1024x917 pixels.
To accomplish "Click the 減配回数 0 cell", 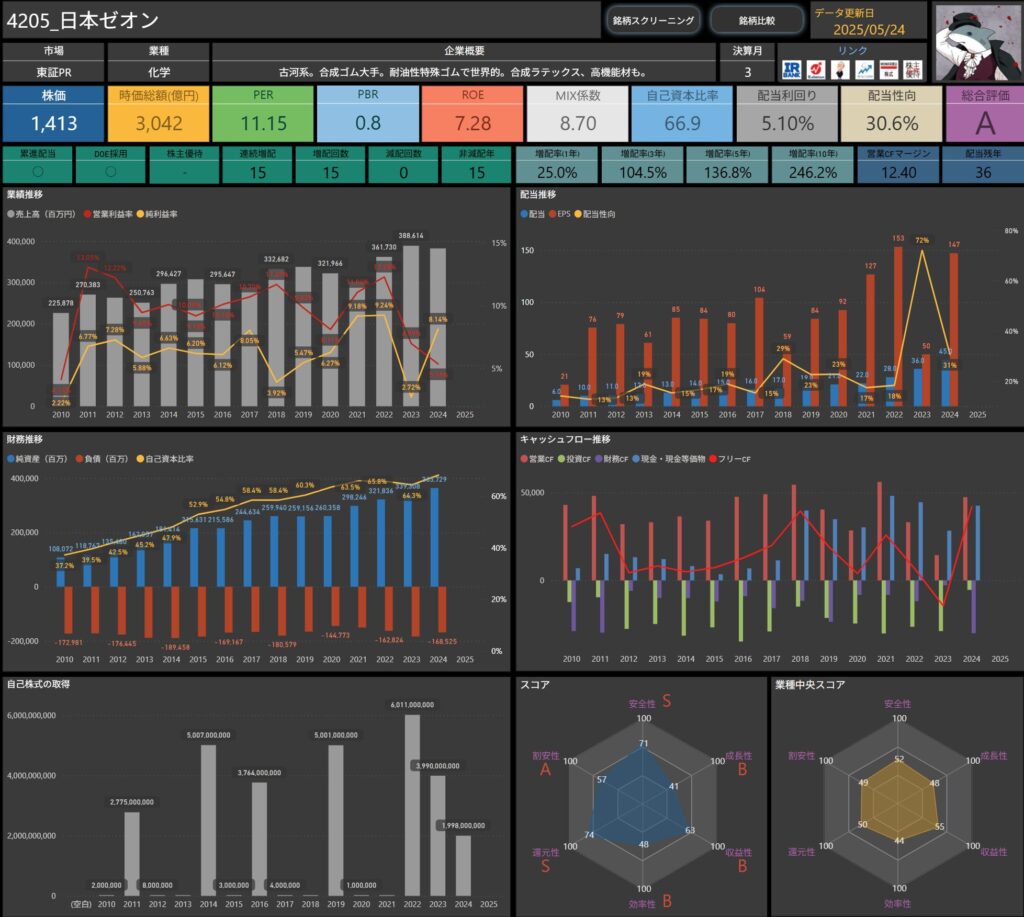I will pyautogui.click(x=404, y=165).
